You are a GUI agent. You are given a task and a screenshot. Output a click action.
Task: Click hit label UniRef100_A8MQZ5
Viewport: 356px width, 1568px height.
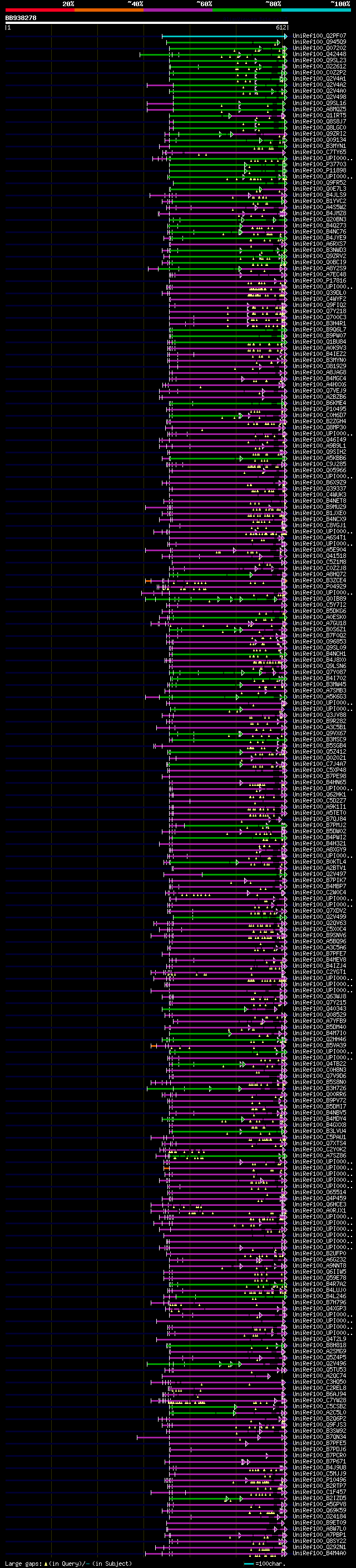tap(319, 109)
